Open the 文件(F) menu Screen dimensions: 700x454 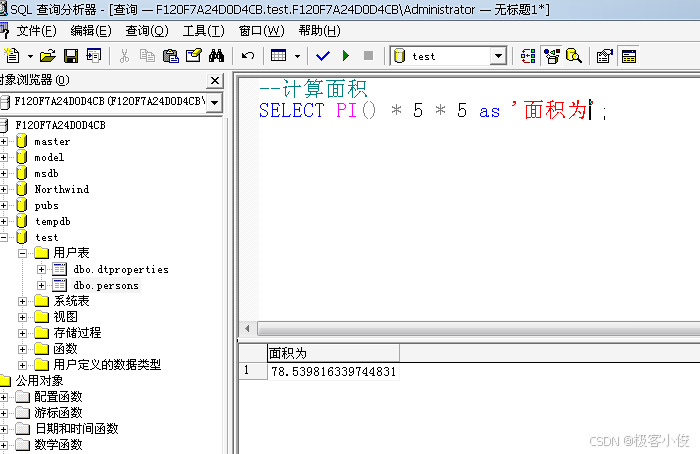point(37,31)
